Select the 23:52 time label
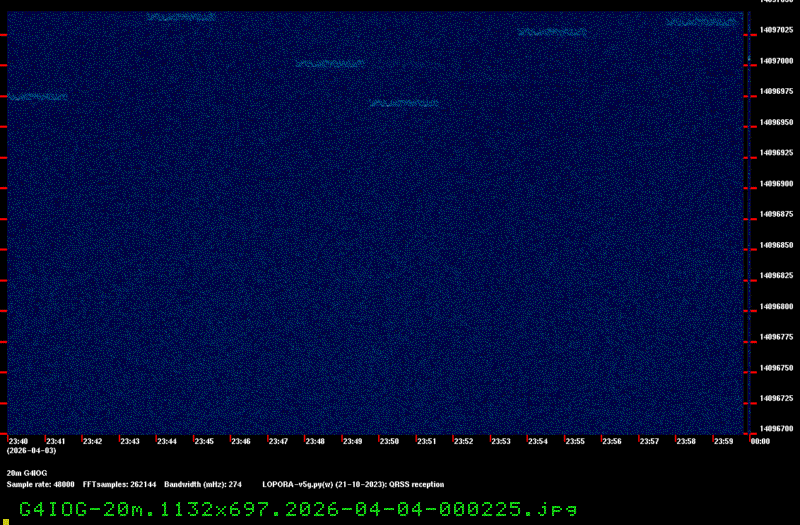Screen dimensions: 800x525 click(463, 441)
